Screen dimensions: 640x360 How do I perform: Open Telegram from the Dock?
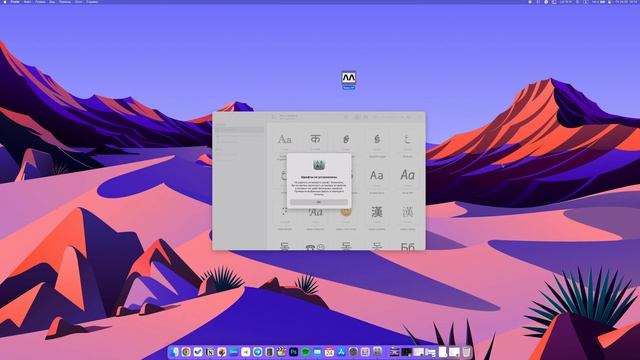(258, 352)
